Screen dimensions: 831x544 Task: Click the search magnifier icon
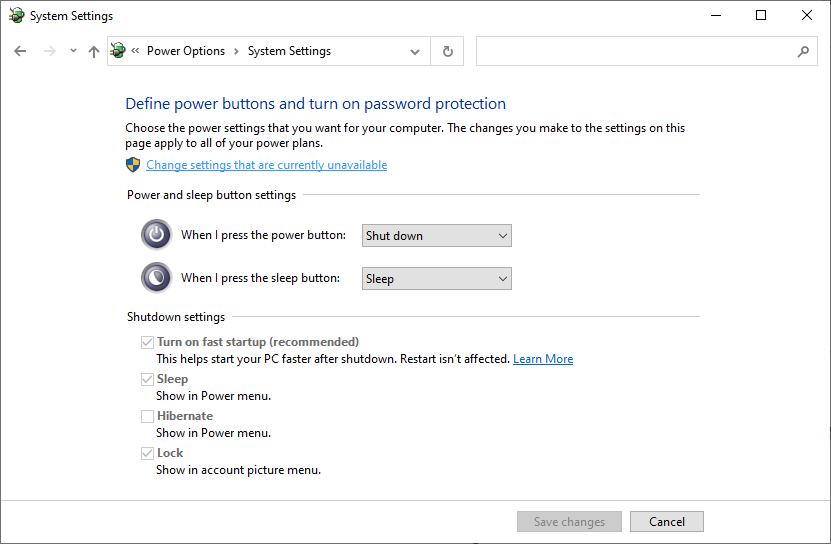pos(803,51)
